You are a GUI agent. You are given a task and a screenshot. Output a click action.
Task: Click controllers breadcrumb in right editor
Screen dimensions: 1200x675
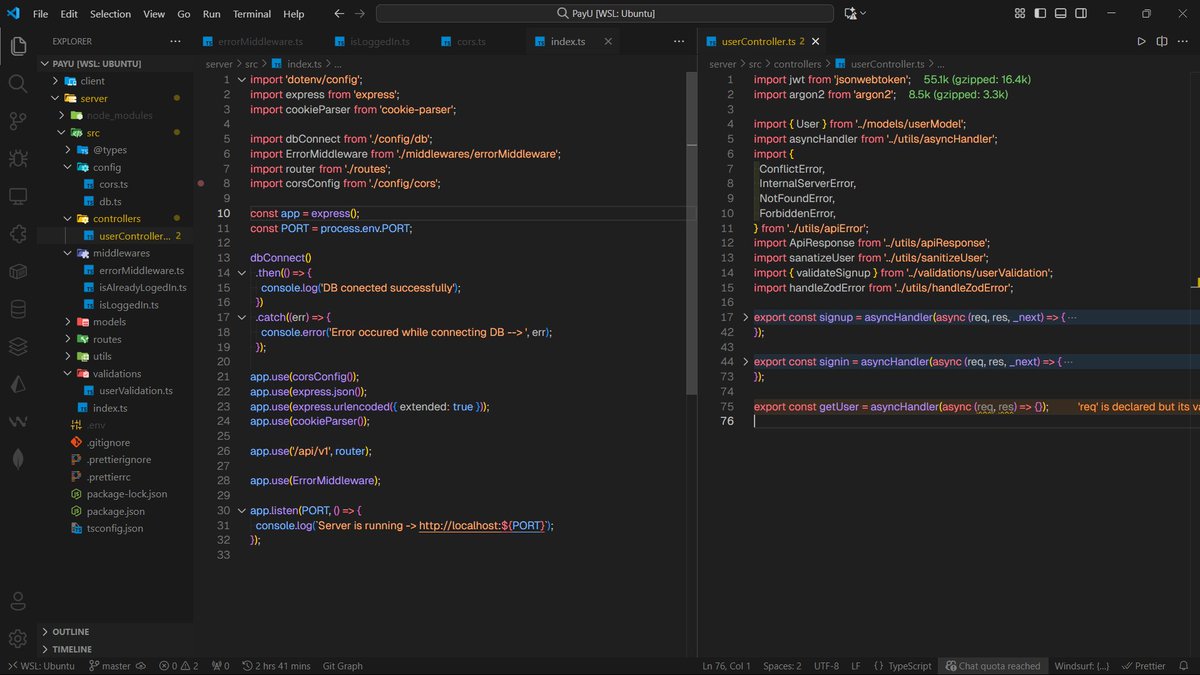(797, 64)
